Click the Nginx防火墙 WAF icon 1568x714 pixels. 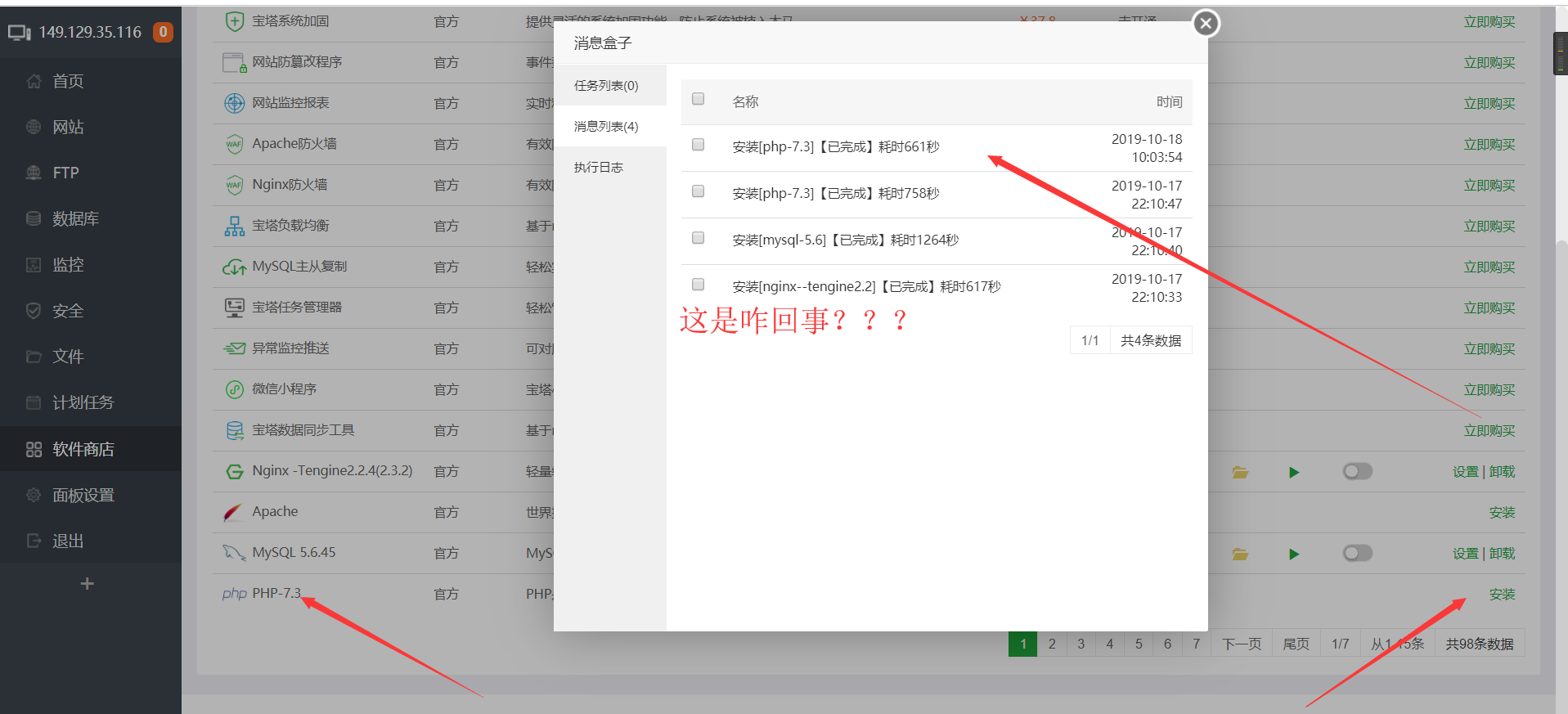[x=235, y=185]
